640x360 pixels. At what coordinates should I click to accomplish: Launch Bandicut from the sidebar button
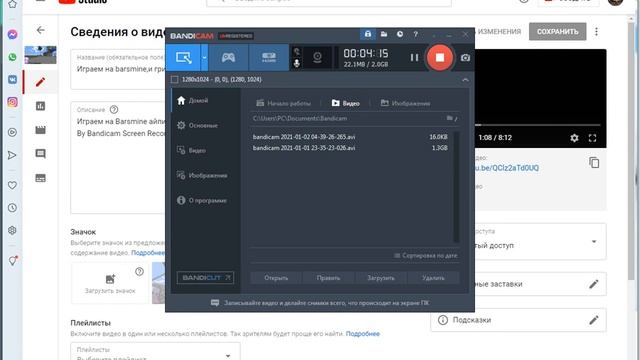click(x=205, y=278)
